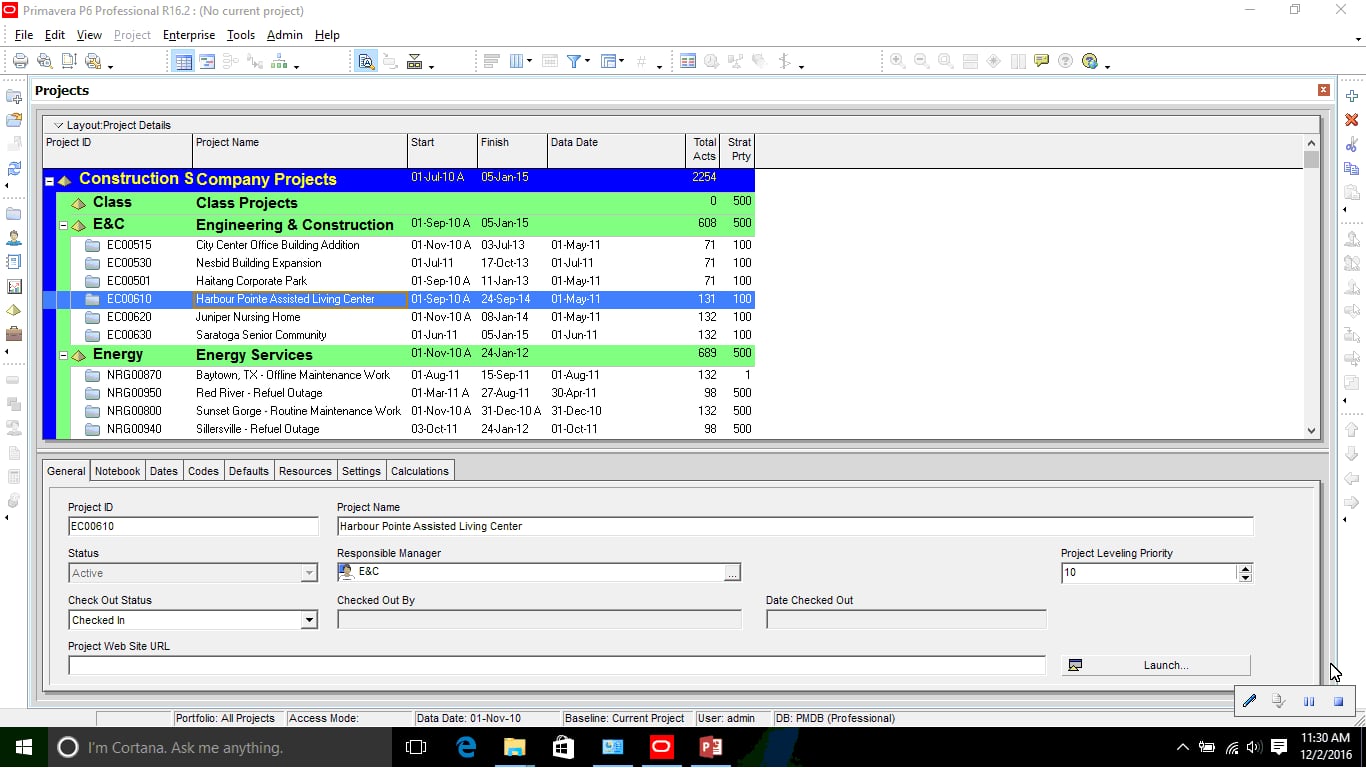Open the Check Out Status dropdown

[309, 620]
